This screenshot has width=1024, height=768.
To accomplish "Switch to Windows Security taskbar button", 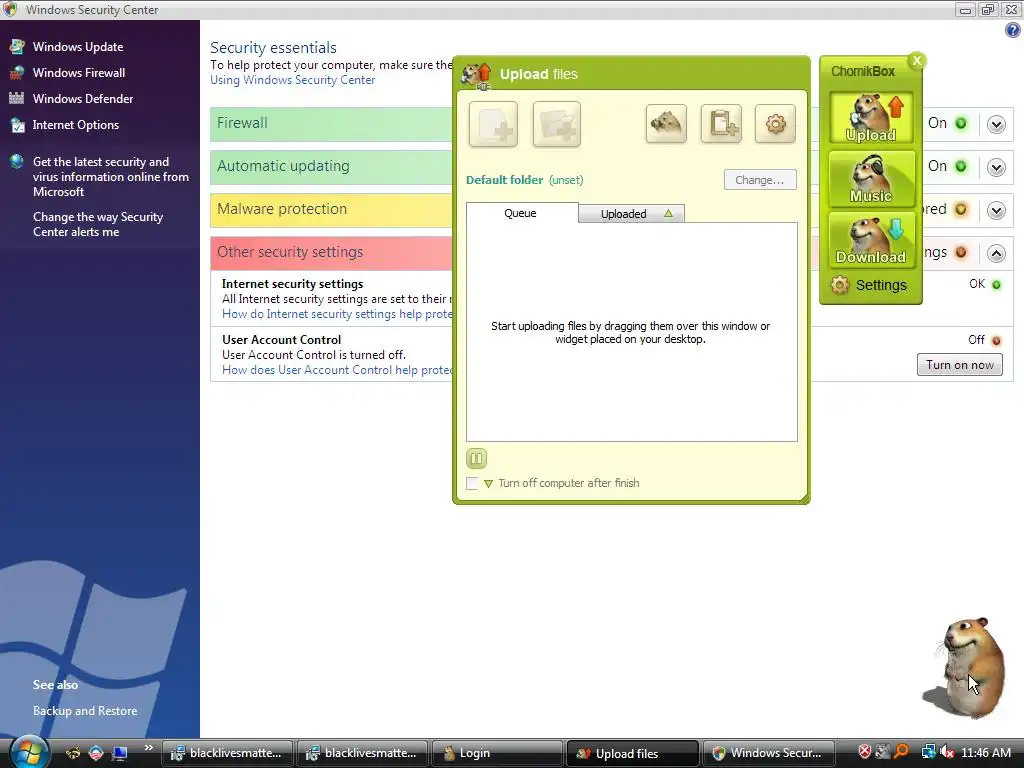I will [x=768, y=753].
